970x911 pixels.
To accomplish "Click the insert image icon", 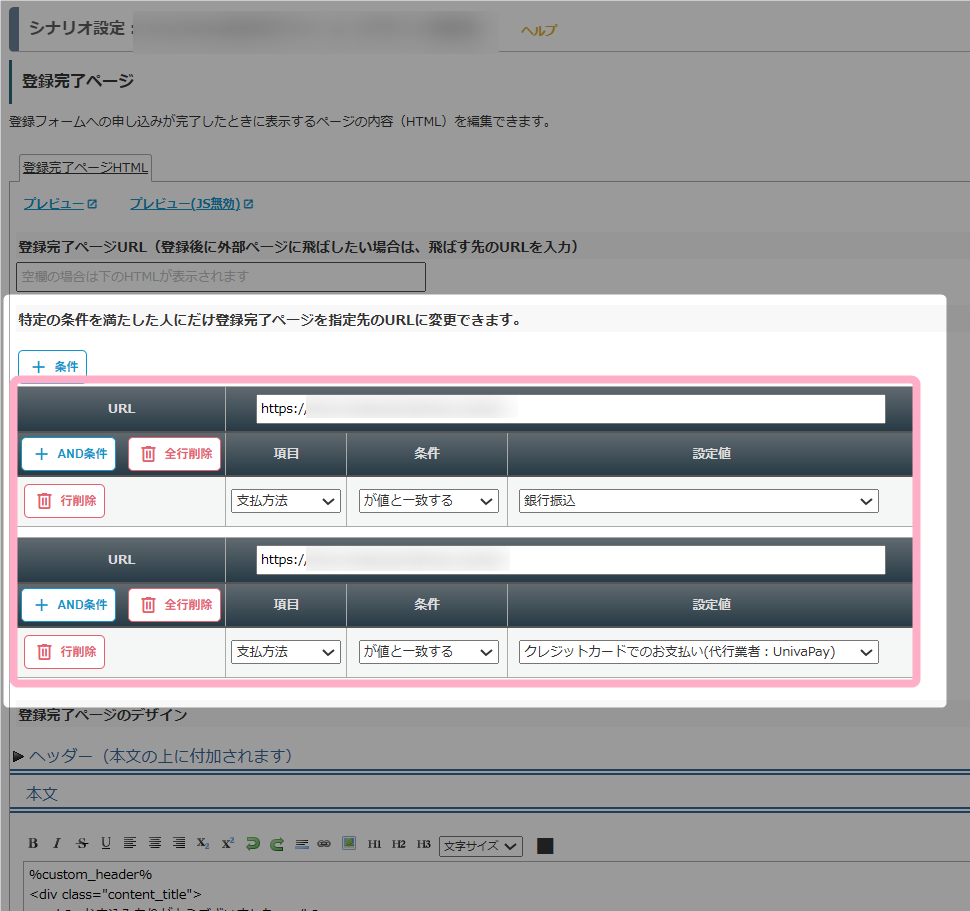I will [349, 844].
